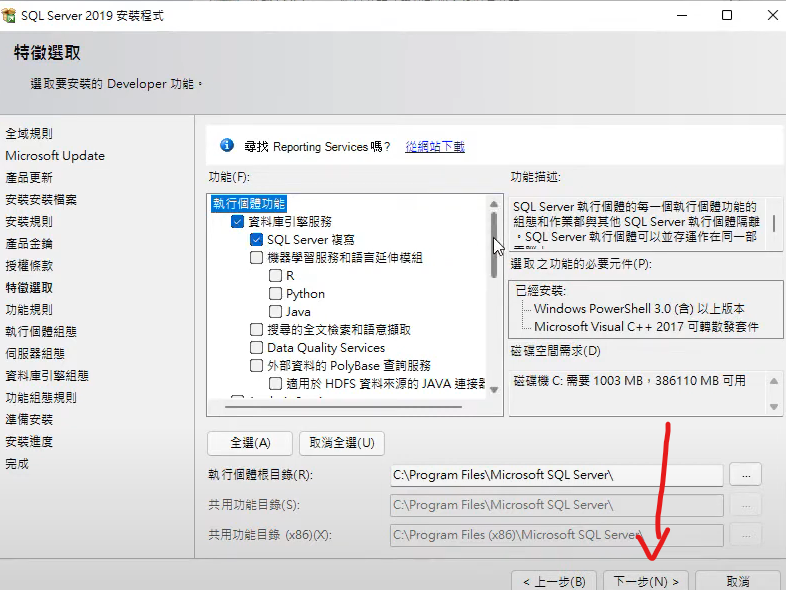The image size is (786, 590).
Task: Tick the R language checkbox
Action: click(275, 276)
